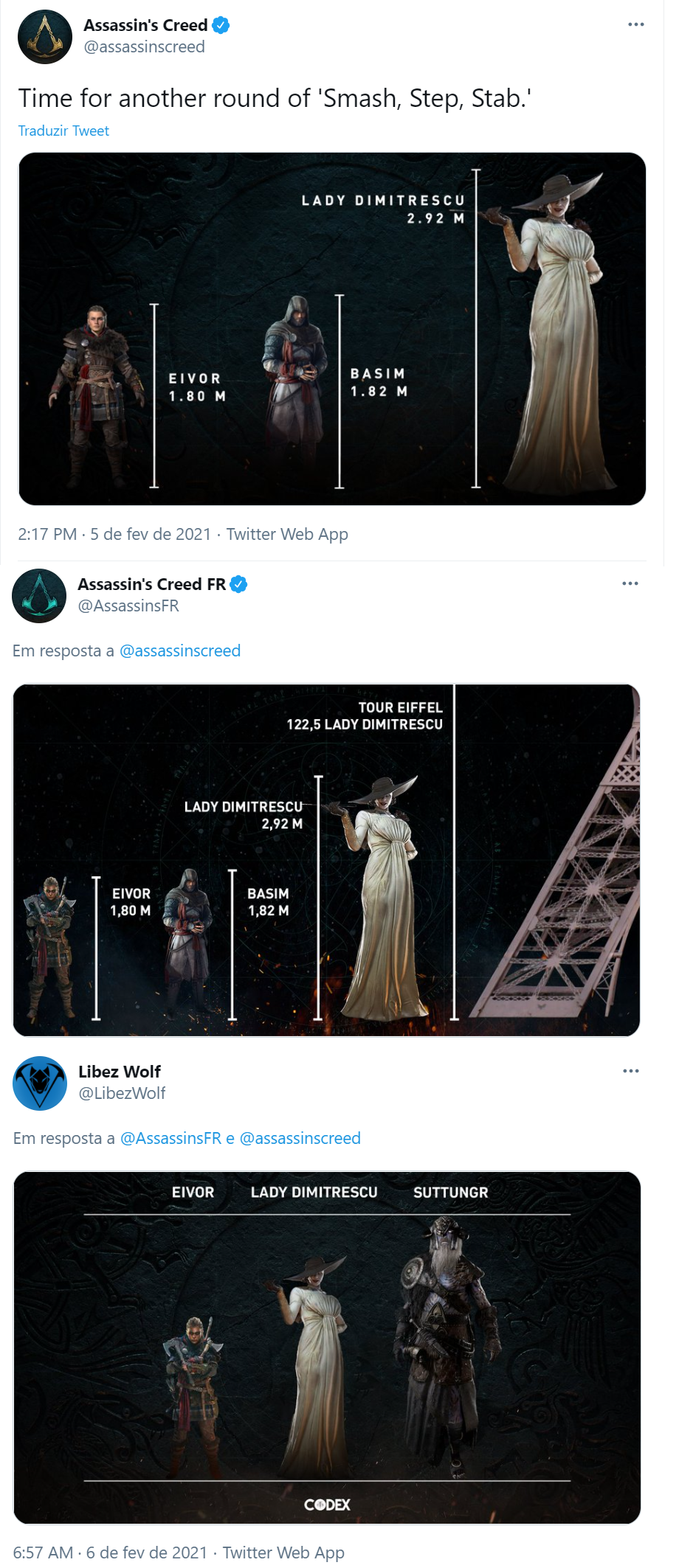
Task: Click the Traduzir Tweet link
Action: pyautogui.click(x=63, y=131)
